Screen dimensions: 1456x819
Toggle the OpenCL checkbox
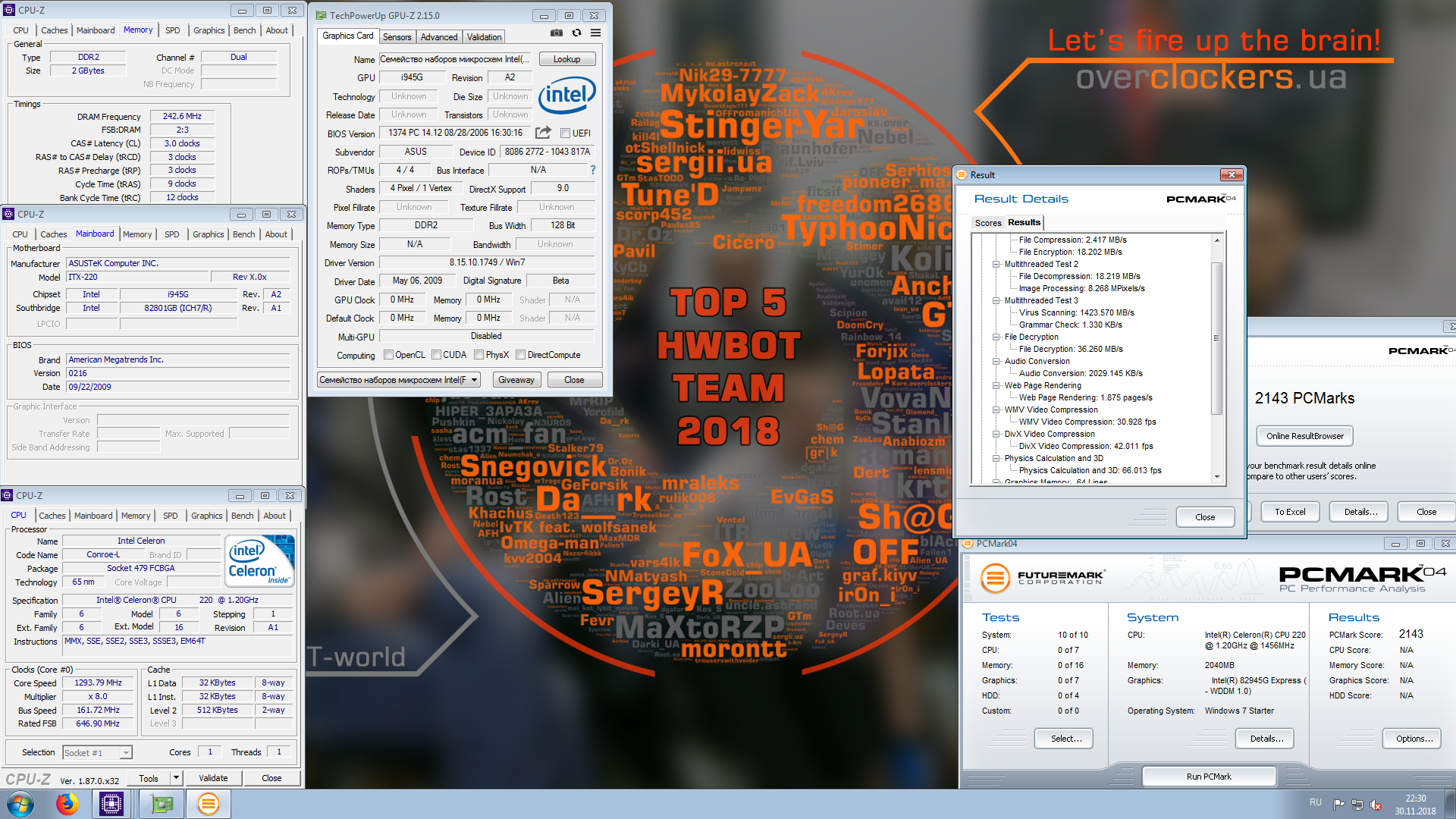click(389, 355)
